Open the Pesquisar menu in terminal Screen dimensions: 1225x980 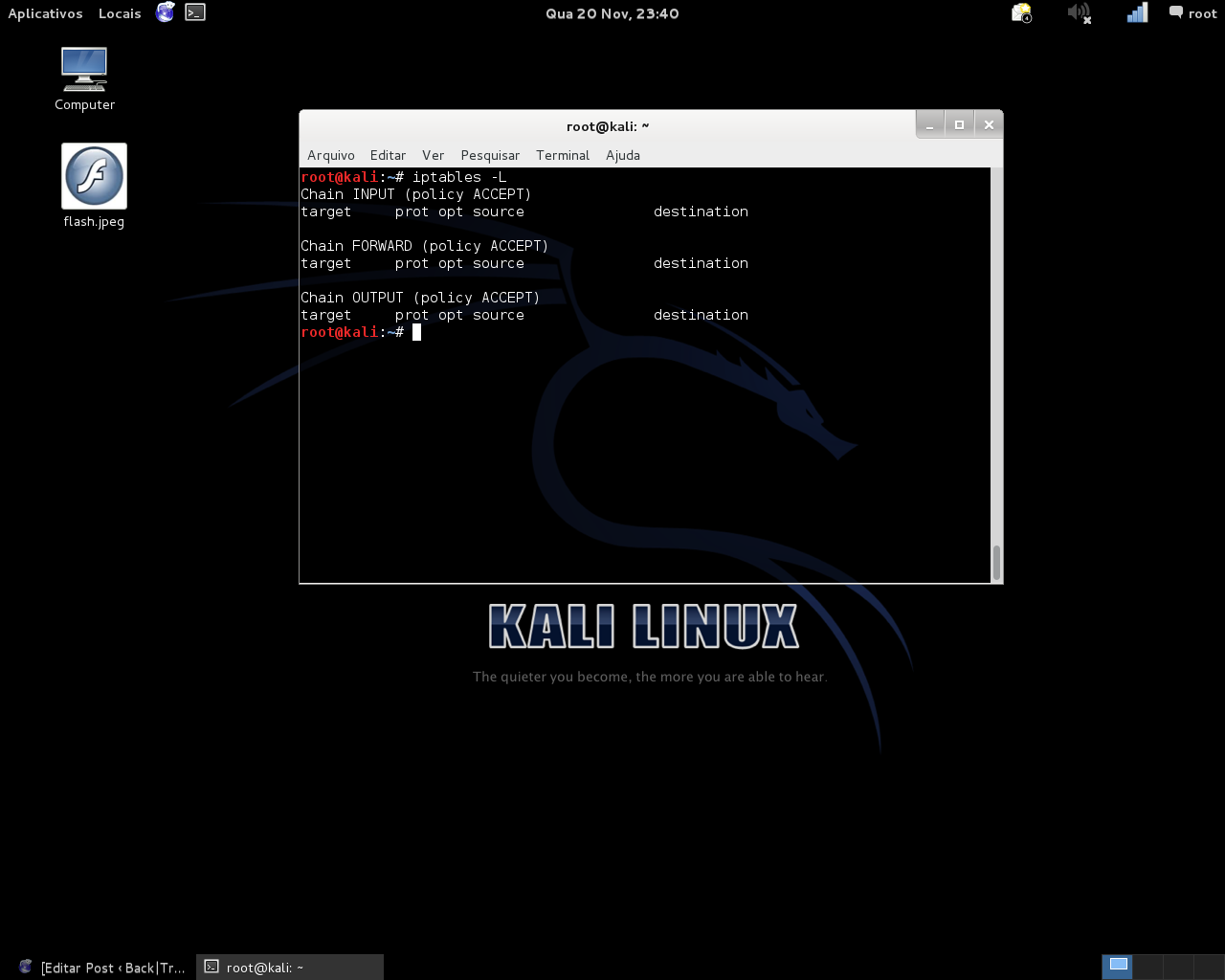click(x=490, y=155)
